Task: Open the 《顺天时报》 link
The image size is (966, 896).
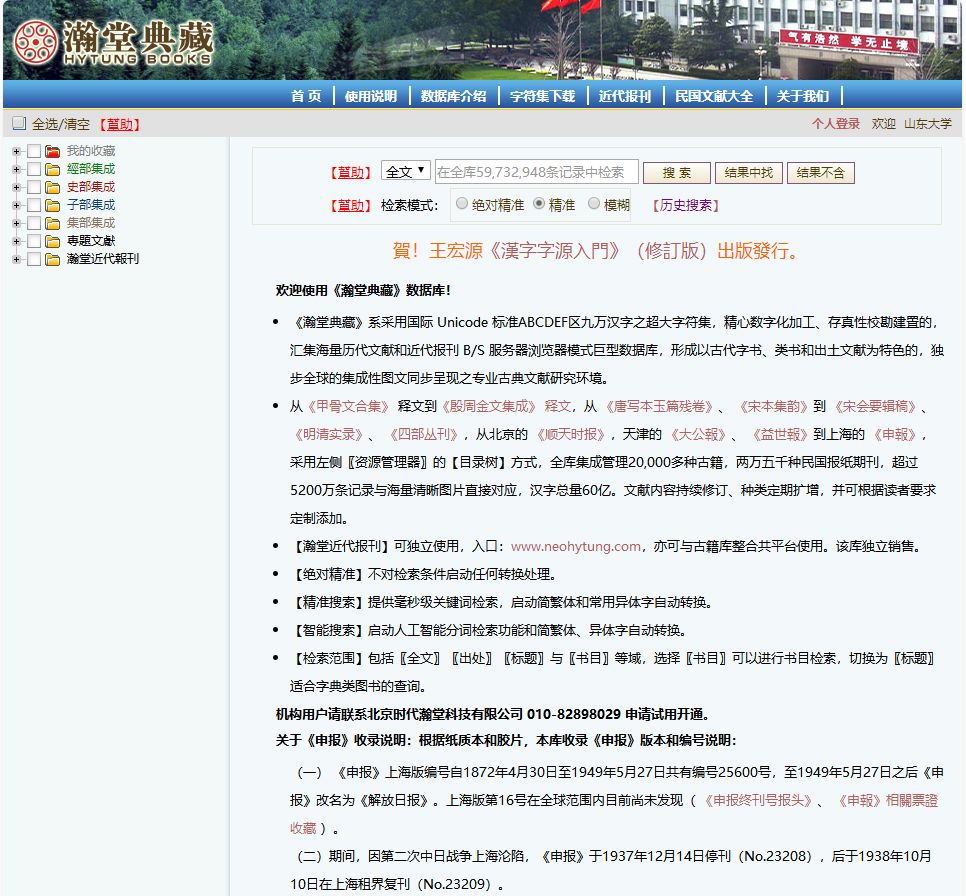Action: click(x=571, y=434)
